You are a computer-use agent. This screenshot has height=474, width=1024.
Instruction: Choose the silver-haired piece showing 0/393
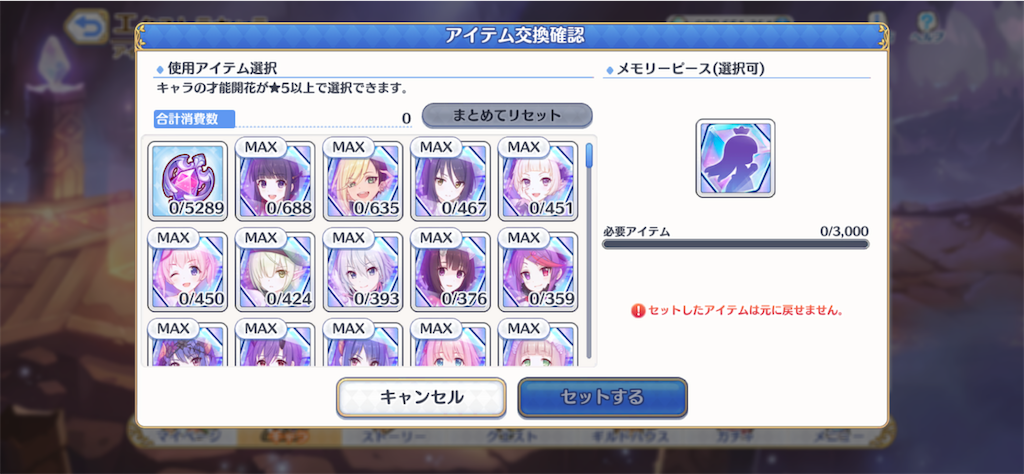tap(362, 272)
